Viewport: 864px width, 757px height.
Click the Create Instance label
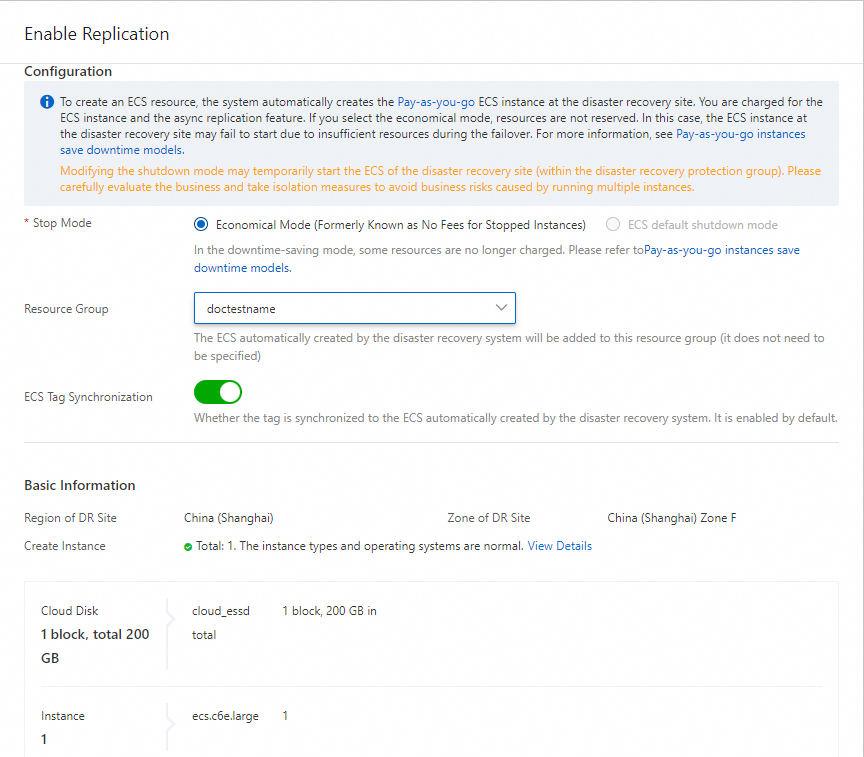click(65, 546)
